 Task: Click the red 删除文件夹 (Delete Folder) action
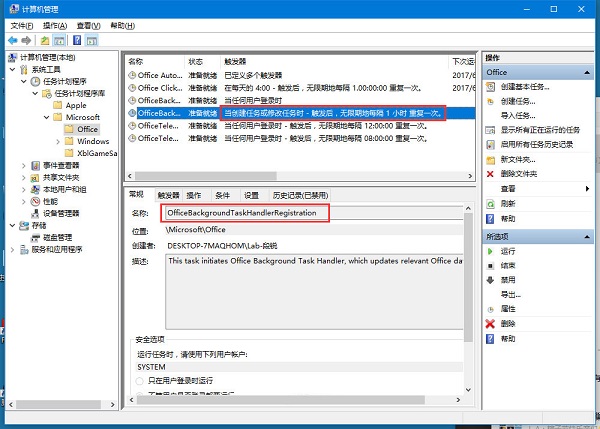(x=521, y=174)
